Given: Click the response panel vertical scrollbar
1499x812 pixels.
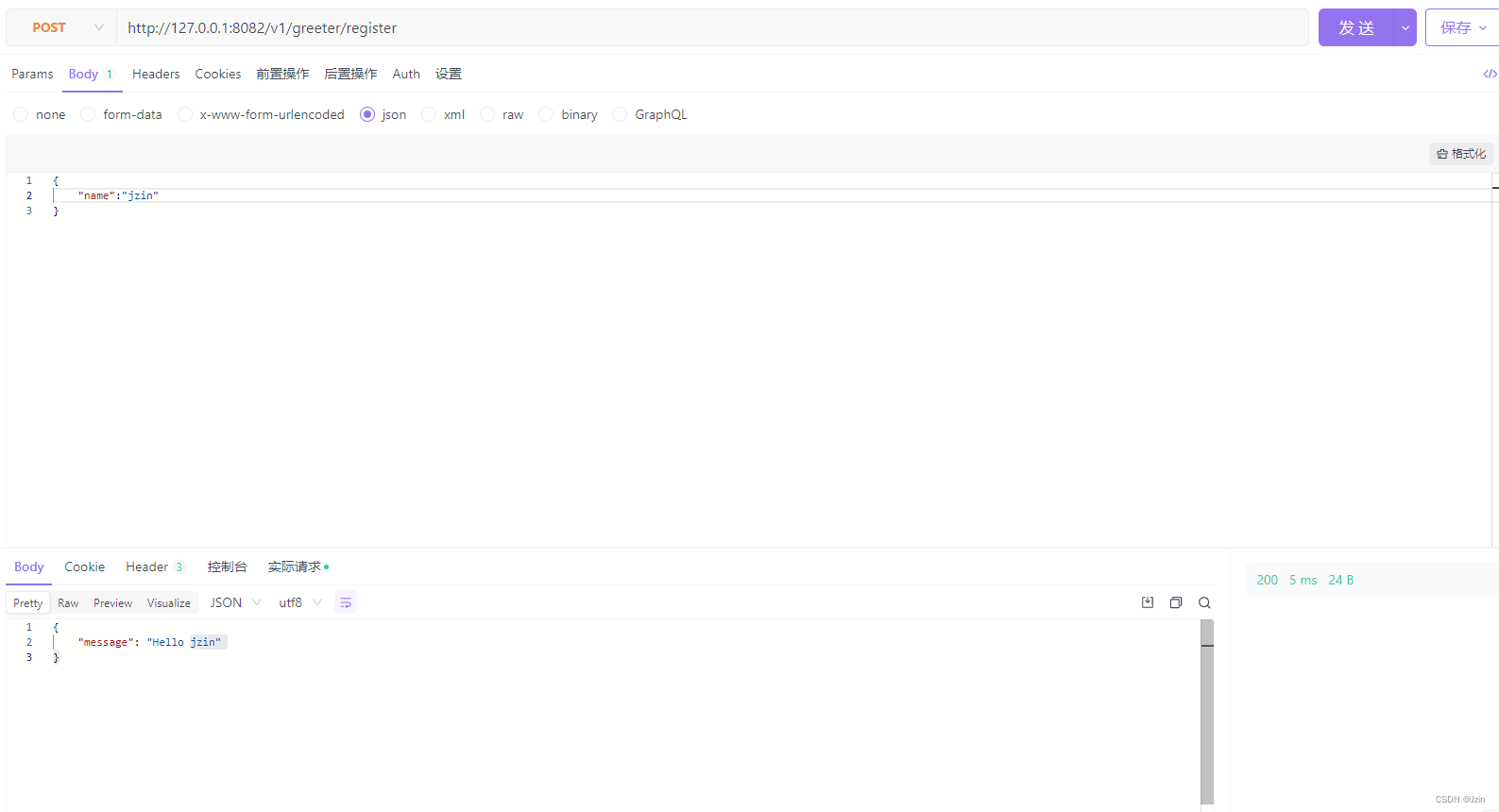Looking at the screenshot, I should pyautogui.click(x=1207, y=712).
